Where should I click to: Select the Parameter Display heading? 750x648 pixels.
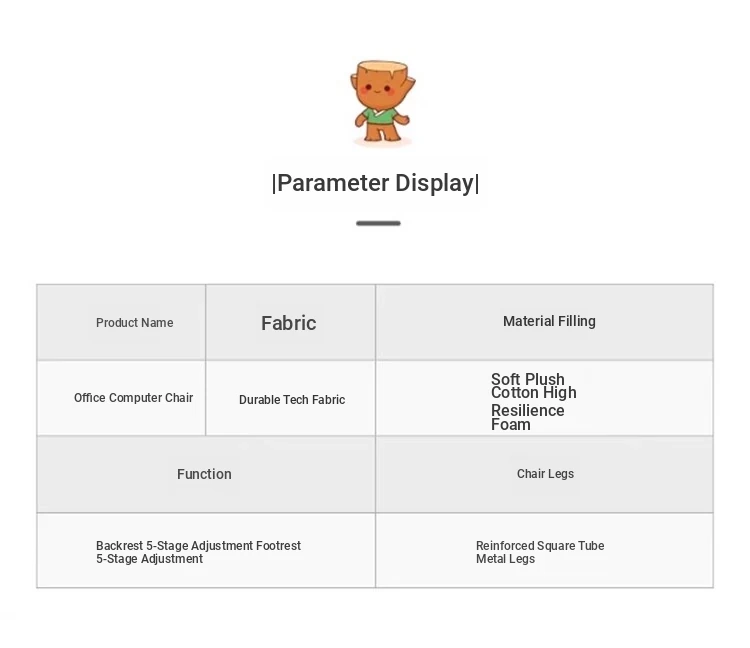point(375,183)
